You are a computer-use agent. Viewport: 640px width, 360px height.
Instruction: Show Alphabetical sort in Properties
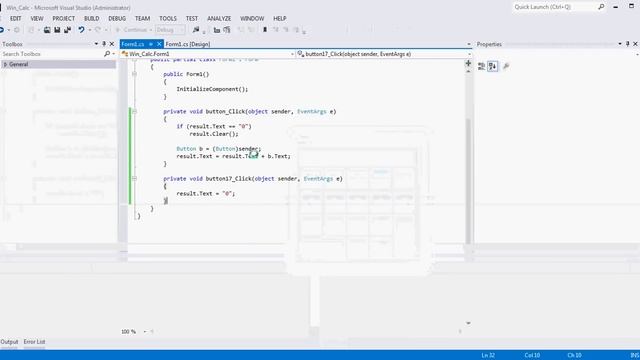493,66
